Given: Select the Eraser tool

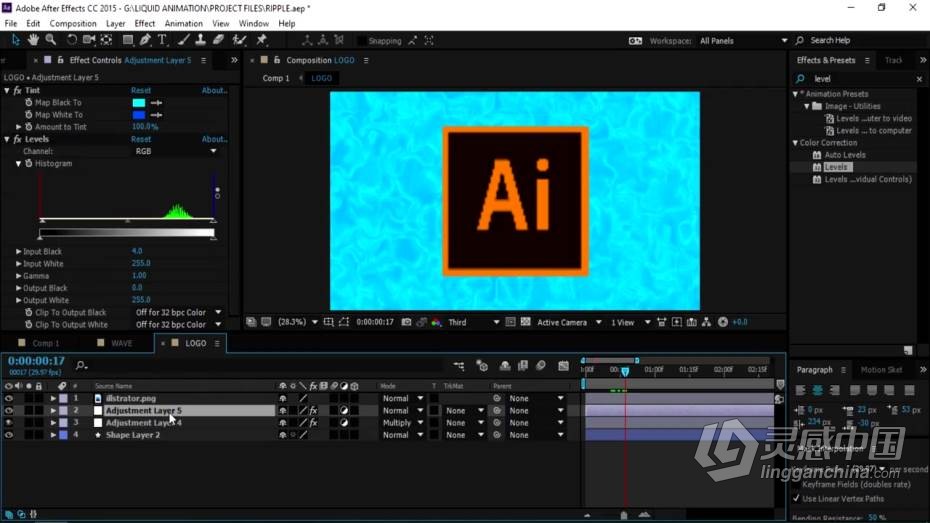Looking at the screenshot, I should [x=218, y=40].
